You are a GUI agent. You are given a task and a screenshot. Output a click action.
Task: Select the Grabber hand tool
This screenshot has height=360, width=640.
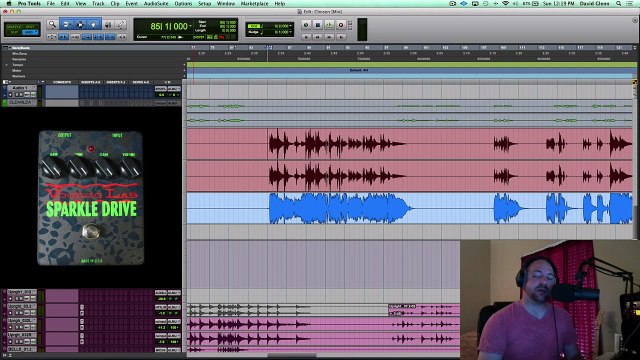tap(93, 24)
